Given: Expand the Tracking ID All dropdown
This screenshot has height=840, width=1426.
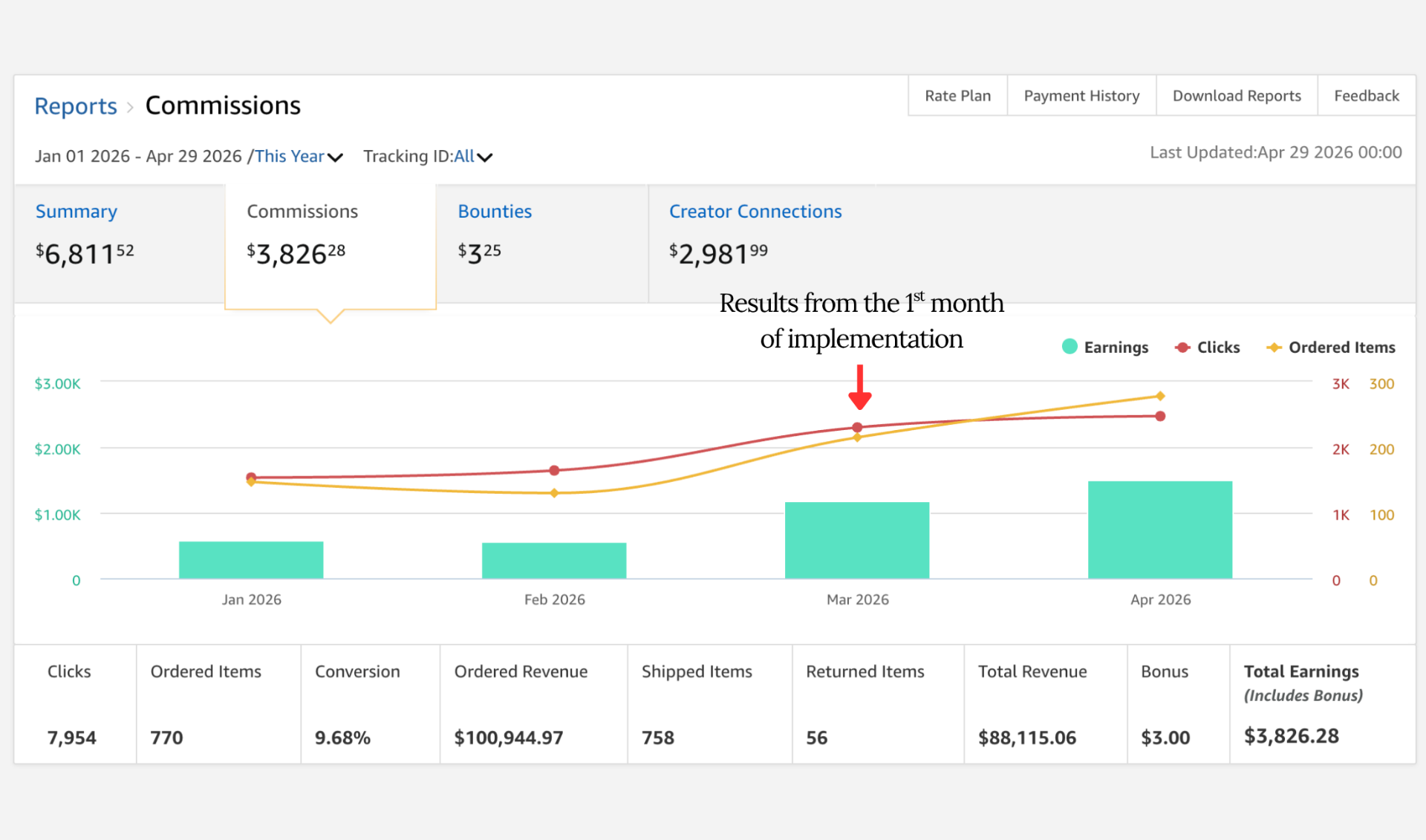Looking at the screenshot, I should [473, 156].
